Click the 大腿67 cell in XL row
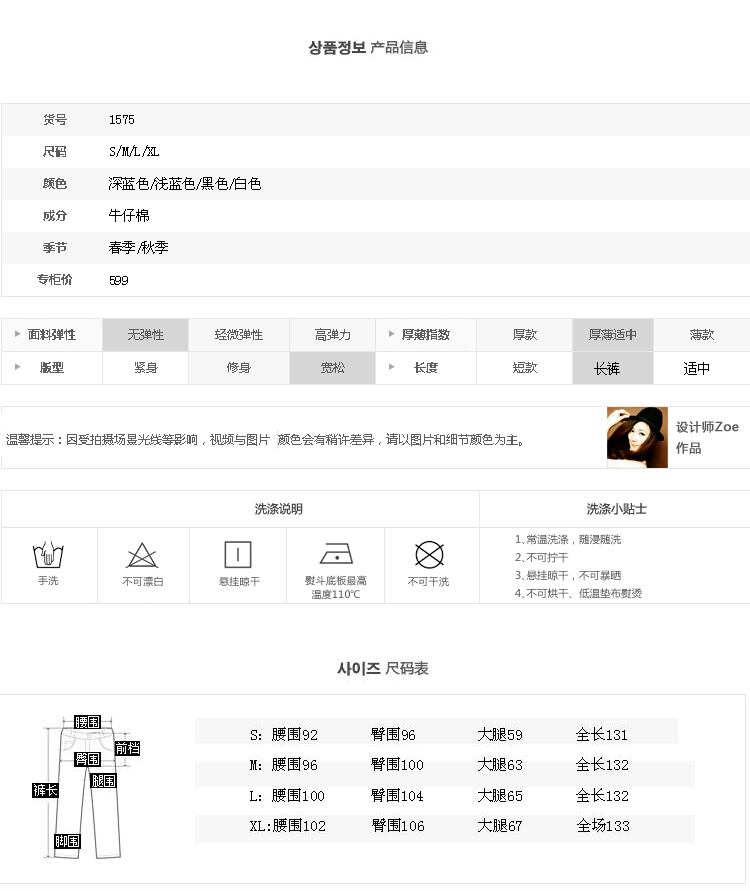750x891 pixels. tap(499, 826)
